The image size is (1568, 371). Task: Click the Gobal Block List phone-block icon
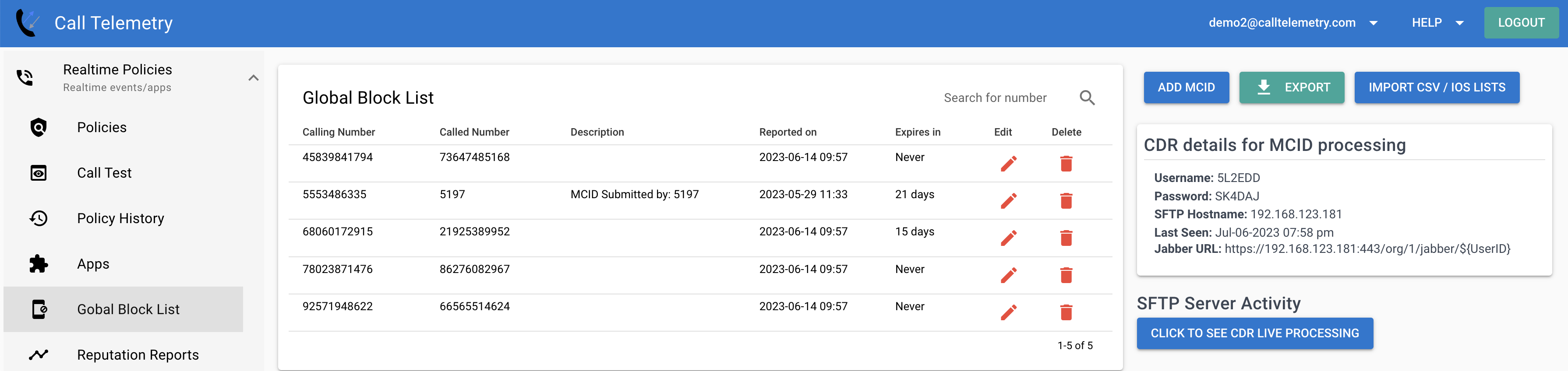tap(39, 309)
